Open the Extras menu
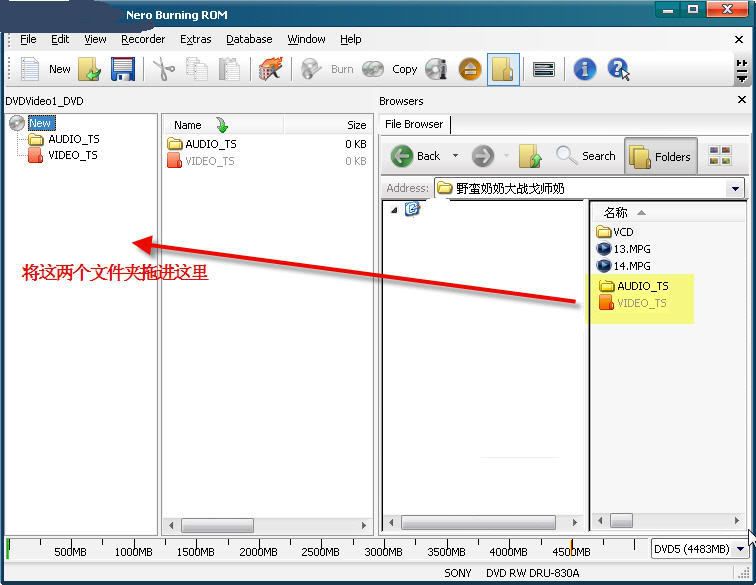The height and width of the screenshot is (585, 756). coord(195,39)
